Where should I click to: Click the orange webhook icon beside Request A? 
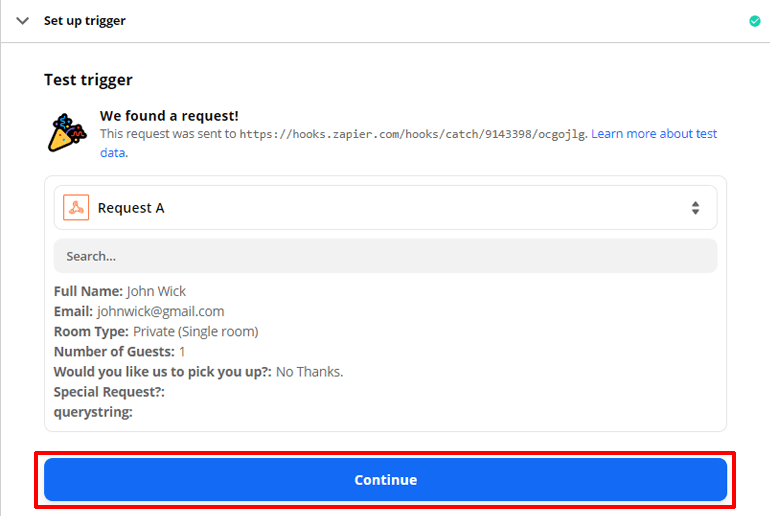tap(76, 207)
